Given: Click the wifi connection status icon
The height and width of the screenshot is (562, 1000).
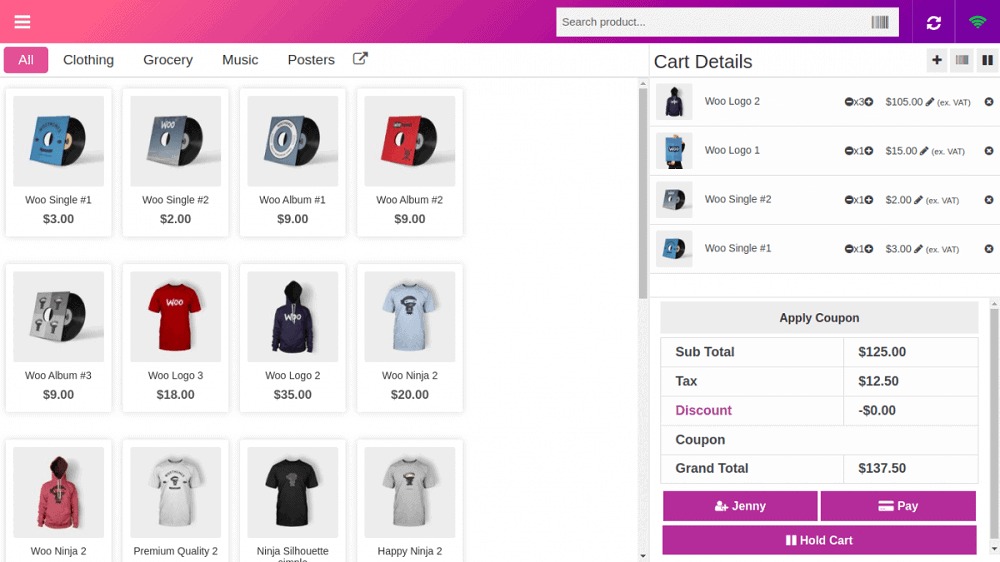Looking at the screenshot, I should [x=977, y=22].
